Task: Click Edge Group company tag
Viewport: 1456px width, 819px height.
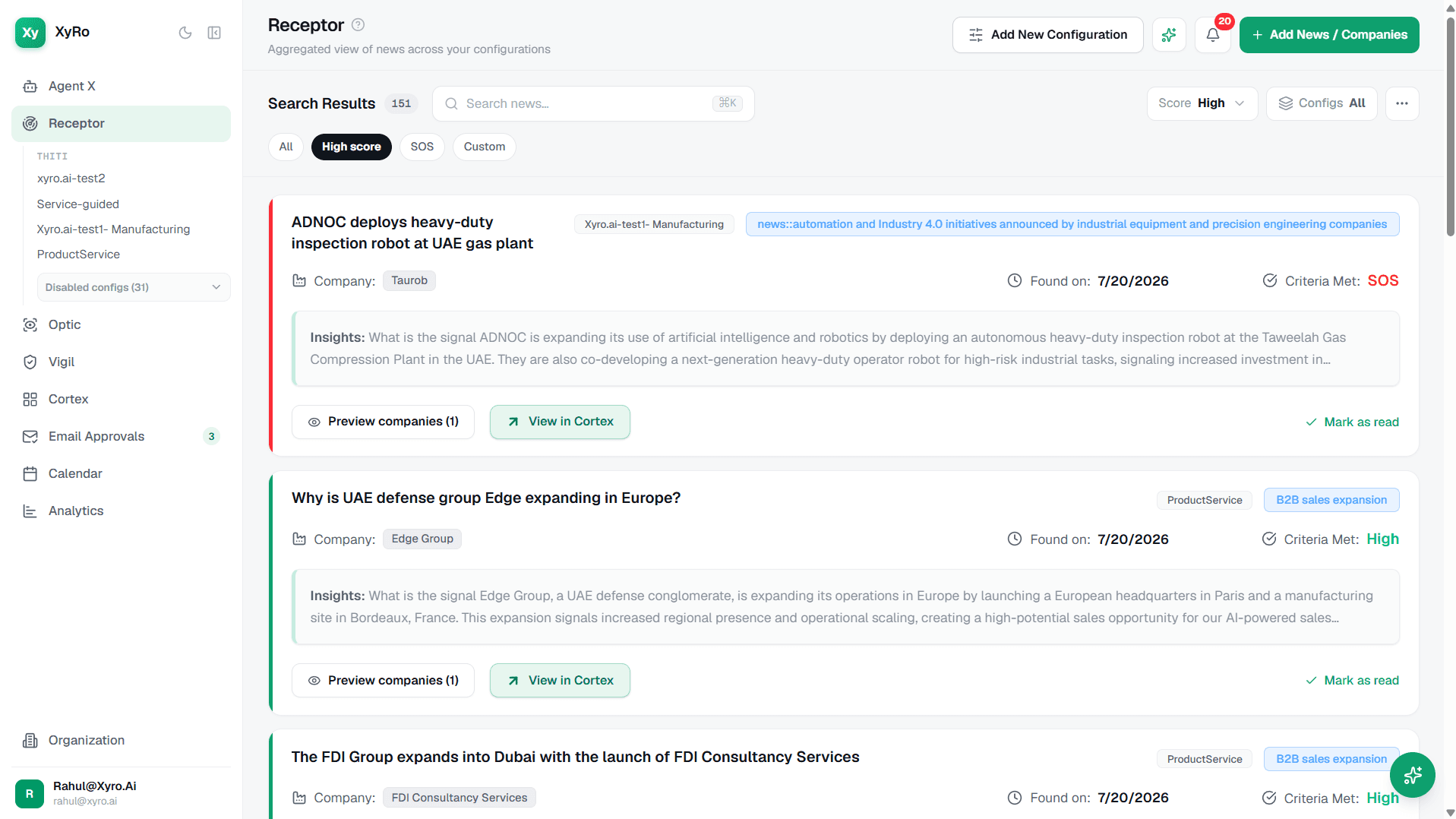Action: [422, 539]
